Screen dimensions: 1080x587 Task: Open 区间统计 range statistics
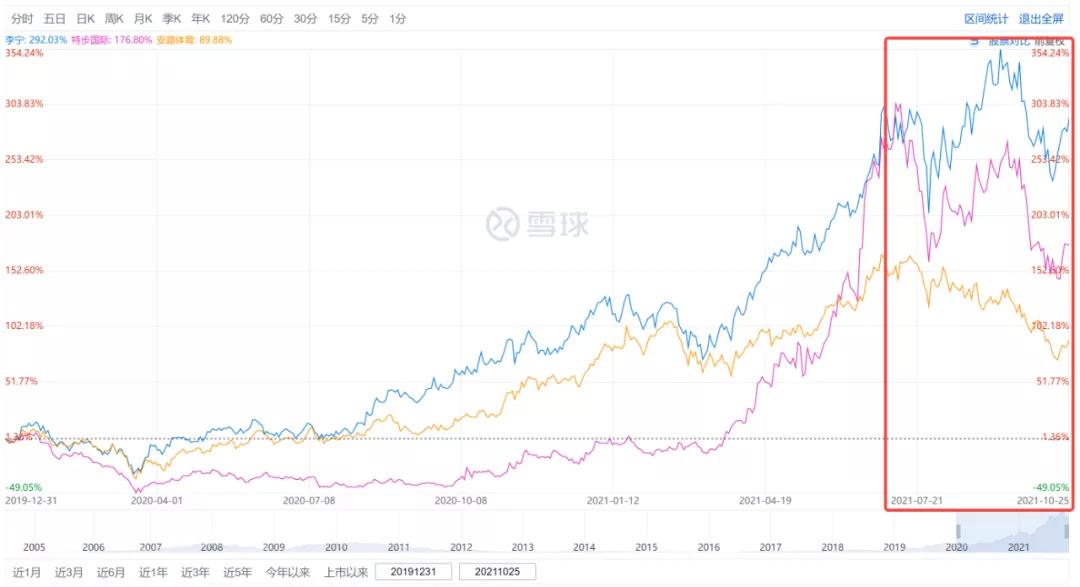tap(986, 18)
